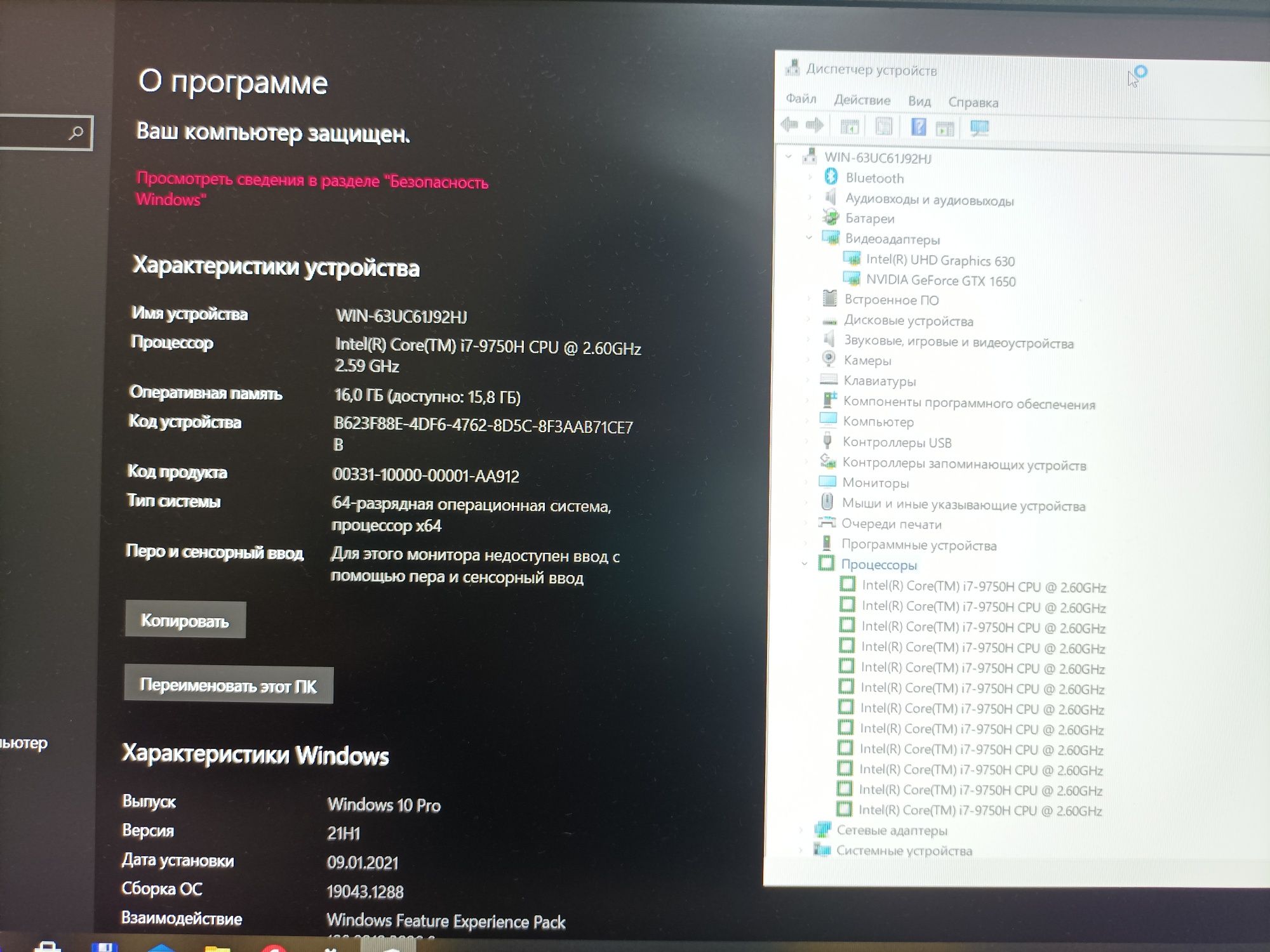Select the Камеры webcam icon

(x=828, y=359)
